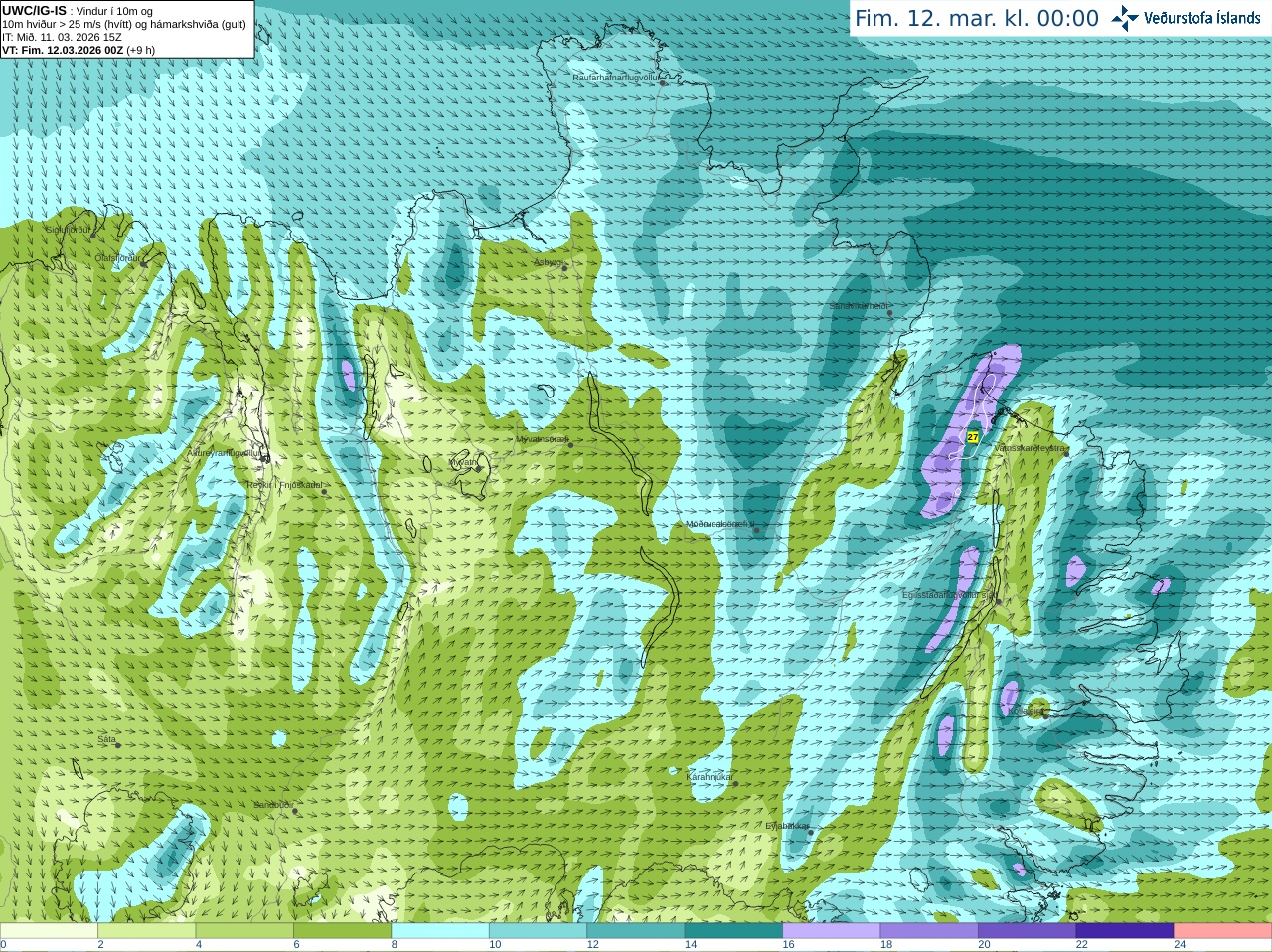Click the Akureyrarflugvöllur station label

[x=225, y=453]
